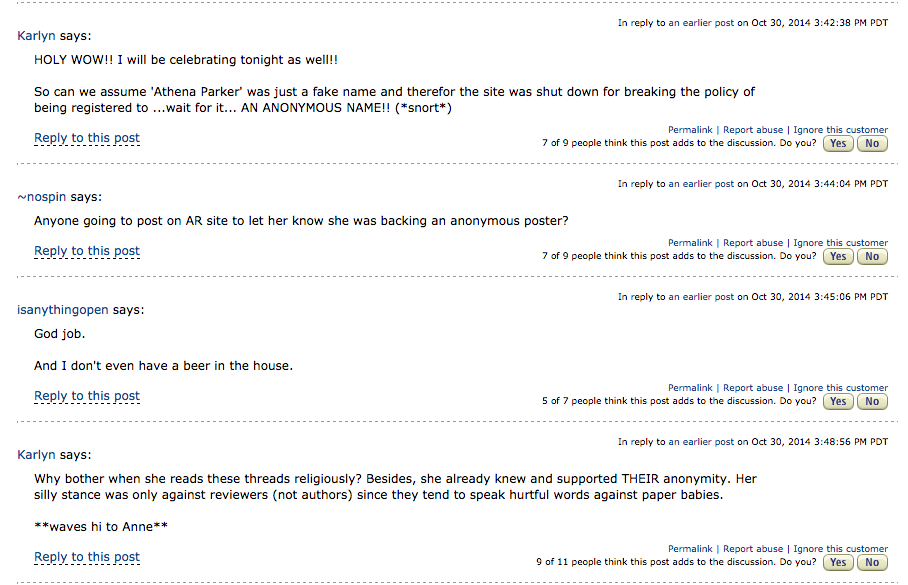
Task: Vote Yes on Karlyn's 3:48:56 PM post
Action: [x=838, y=562]
